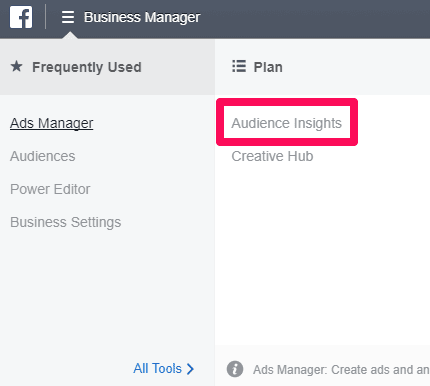Open Creative Hub under Plan
Image resolution: width=430 pixels, height=386 pixels.
coord(272,156)
